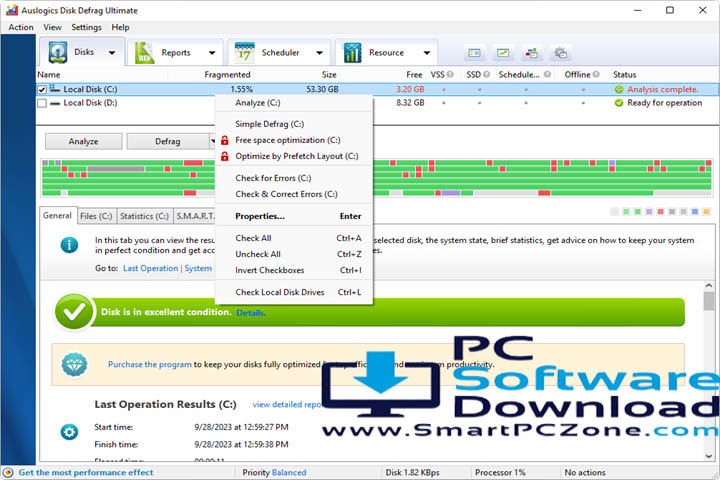Select Free space optimization (C:) entry
This screenshot has height=480, width=720.
click(x=294, y=140)
